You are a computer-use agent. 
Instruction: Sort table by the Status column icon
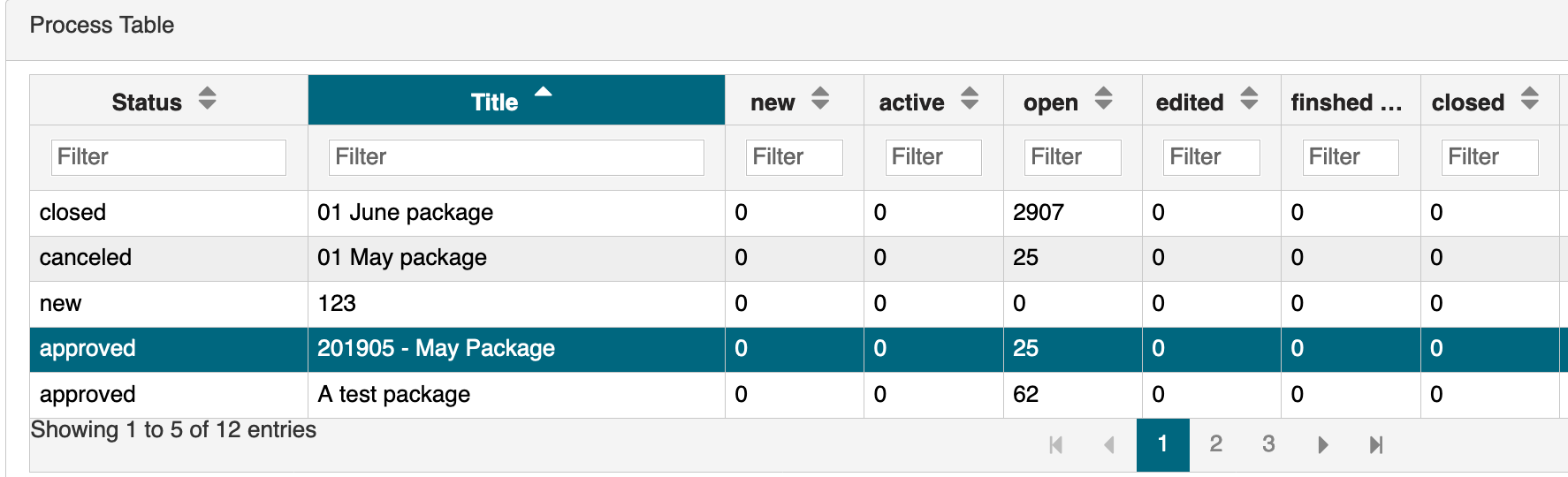pos(207,99)
